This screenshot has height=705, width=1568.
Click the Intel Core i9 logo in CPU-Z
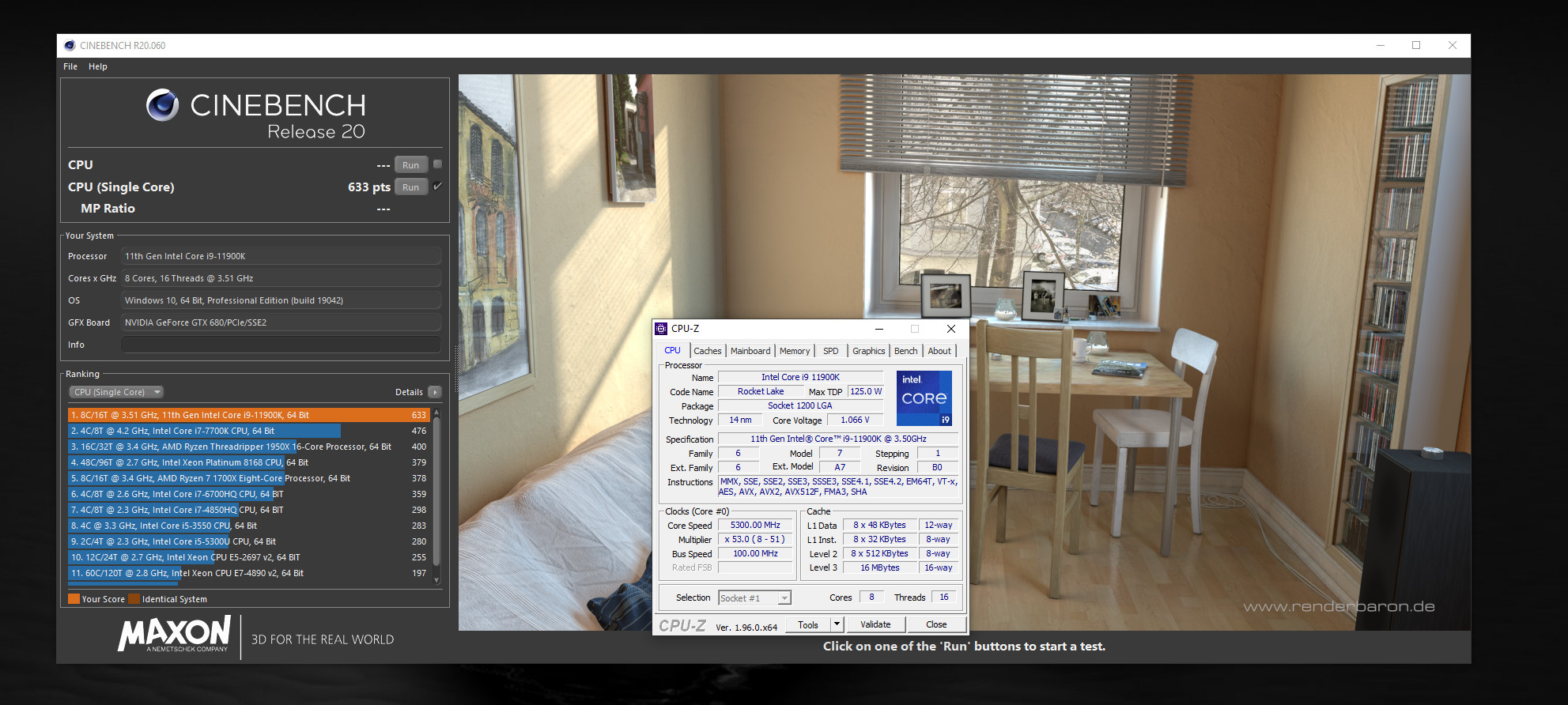[x=924, y=398]
